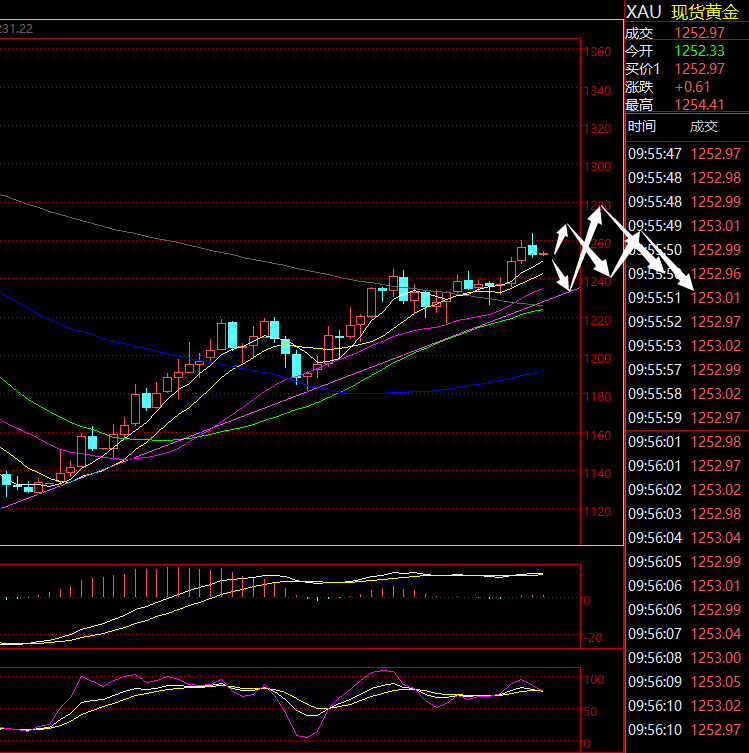Click the 1120 label on the price axis
Screen dimensions: 749x753
click(x=599, y=512)
